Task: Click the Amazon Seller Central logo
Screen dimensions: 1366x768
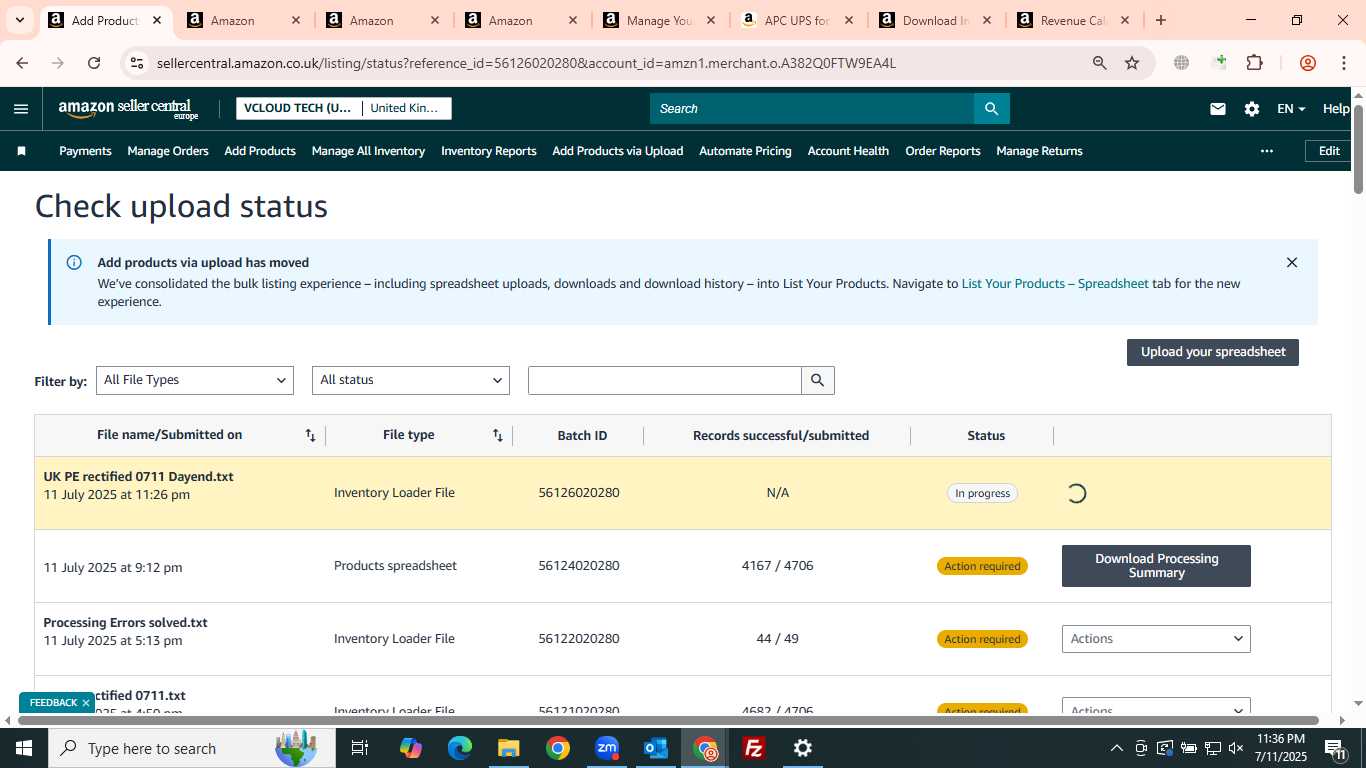Action: point(128,109)
